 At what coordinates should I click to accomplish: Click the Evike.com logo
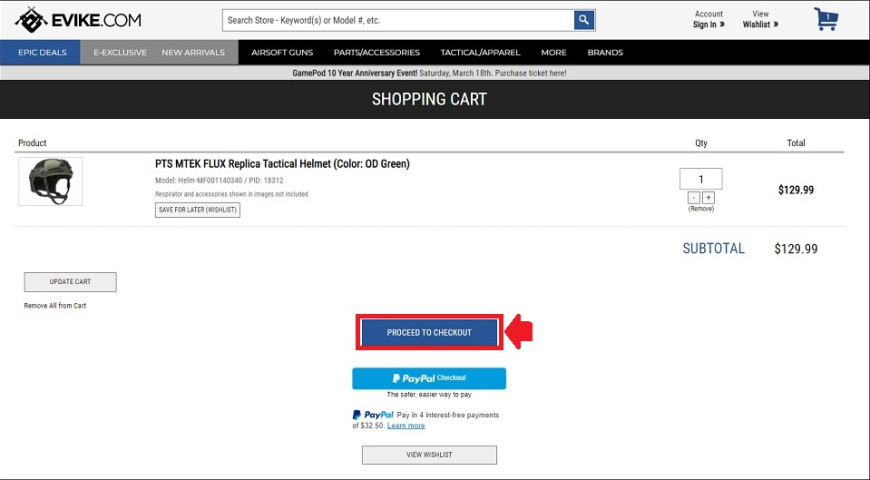pos(78,21)
